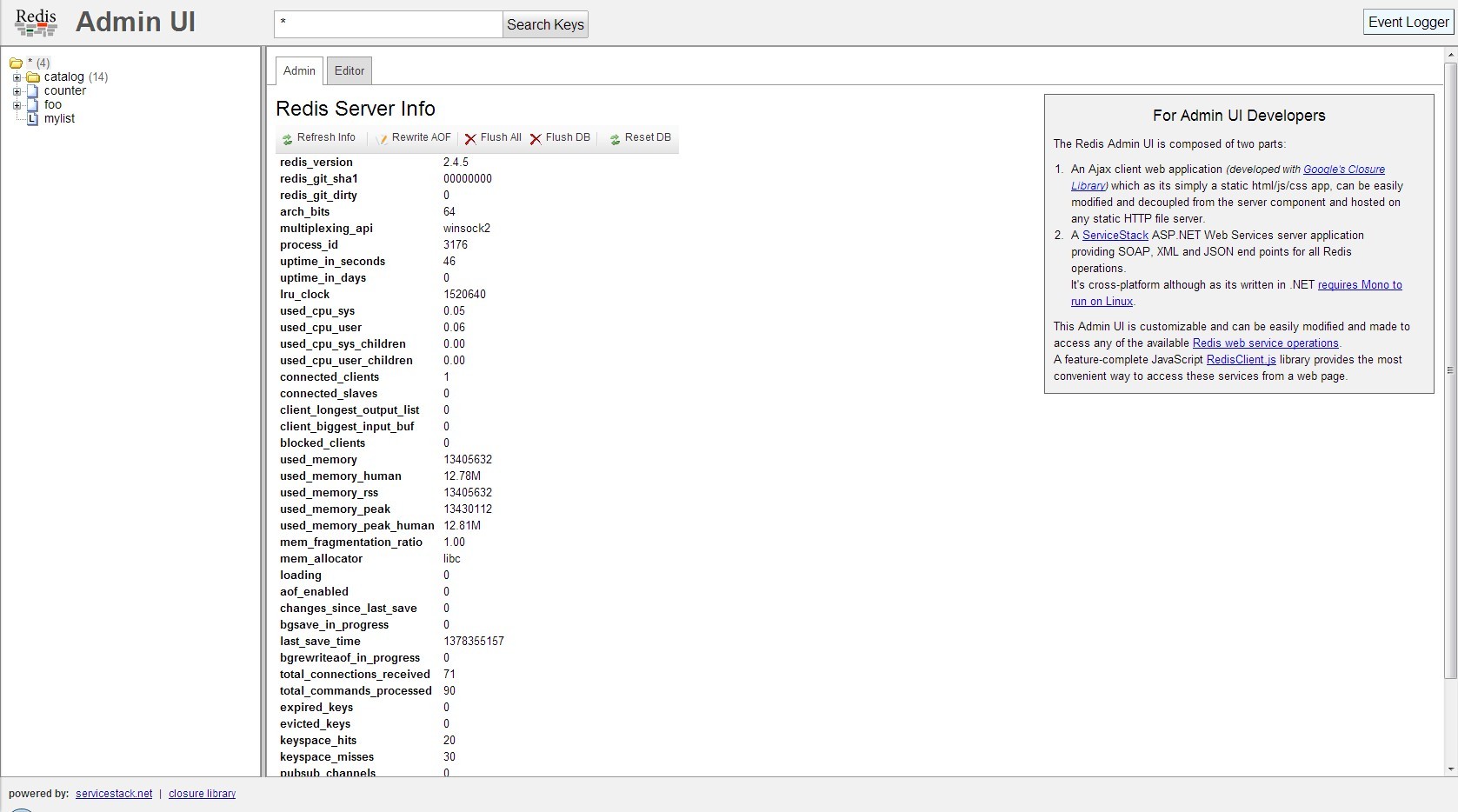The width and height of the screenshot is (1458, 812).
Task: Click the Rewrite AOF pencil icon
Action: 383,139
